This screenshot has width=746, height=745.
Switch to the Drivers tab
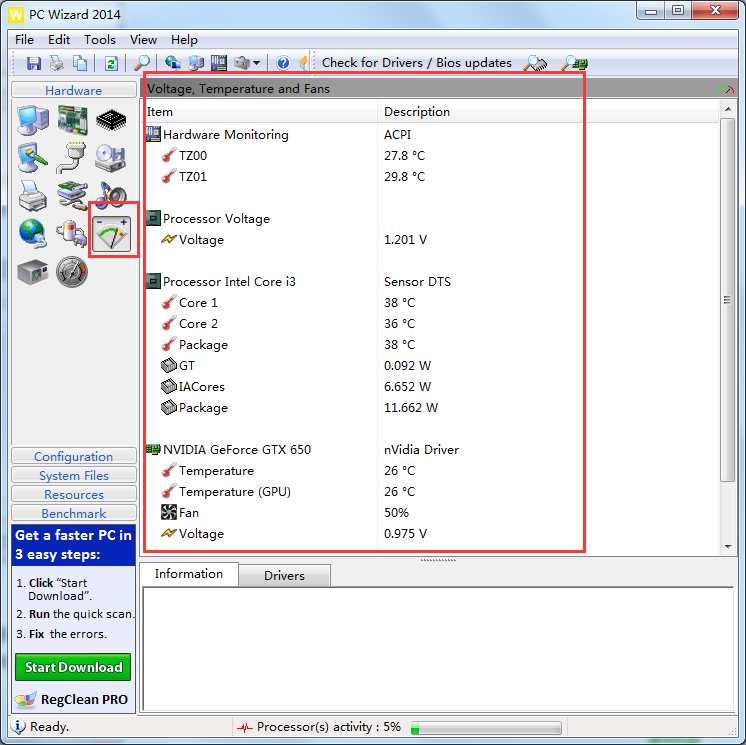(285, 576)
